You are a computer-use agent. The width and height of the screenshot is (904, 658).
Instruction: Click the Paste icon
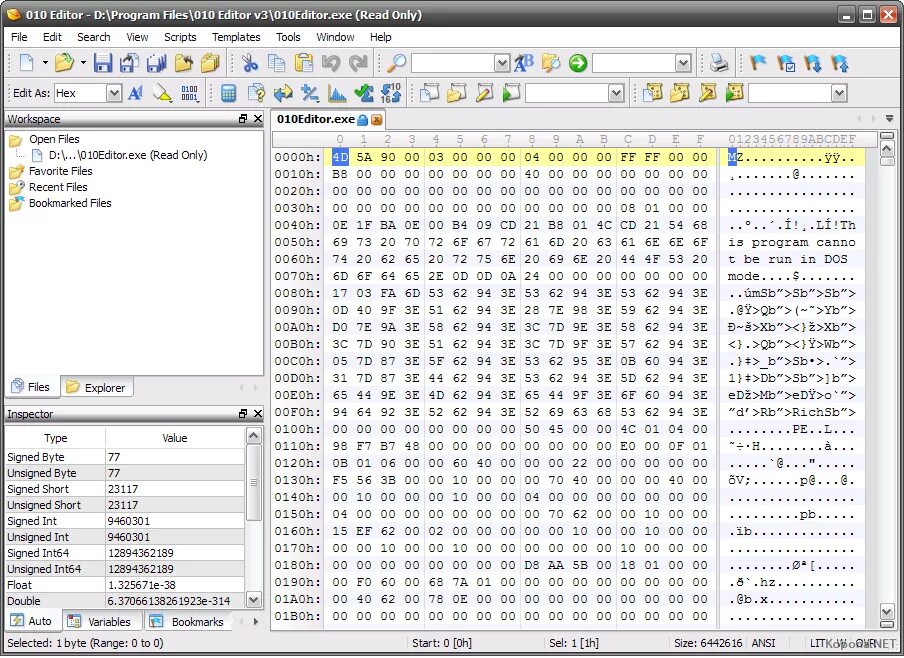(303, 63)
